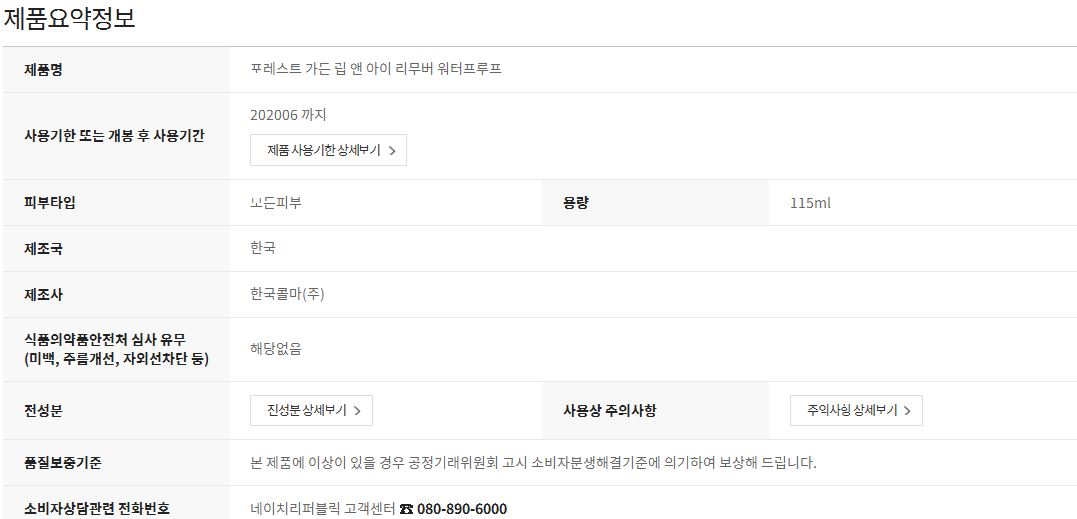Click the manufacturer 한국콜마(주)
Viewport: 1077px width, 519px height.
click(287, 294)
